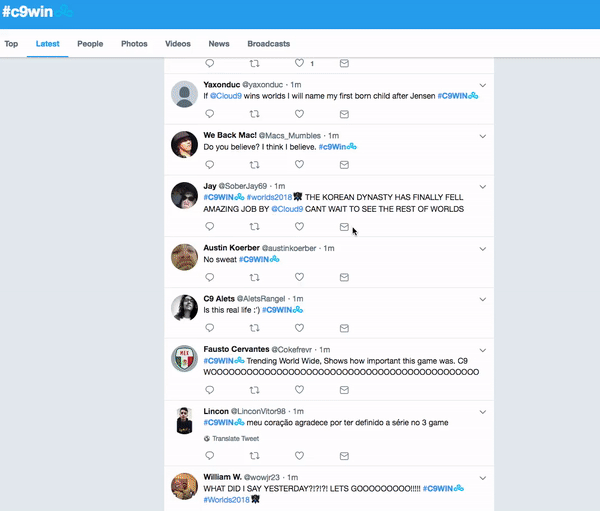Open #Worlds2018 hashtag in William W.'s tweet
Screen dimensions: 600x511
point(227,500)
